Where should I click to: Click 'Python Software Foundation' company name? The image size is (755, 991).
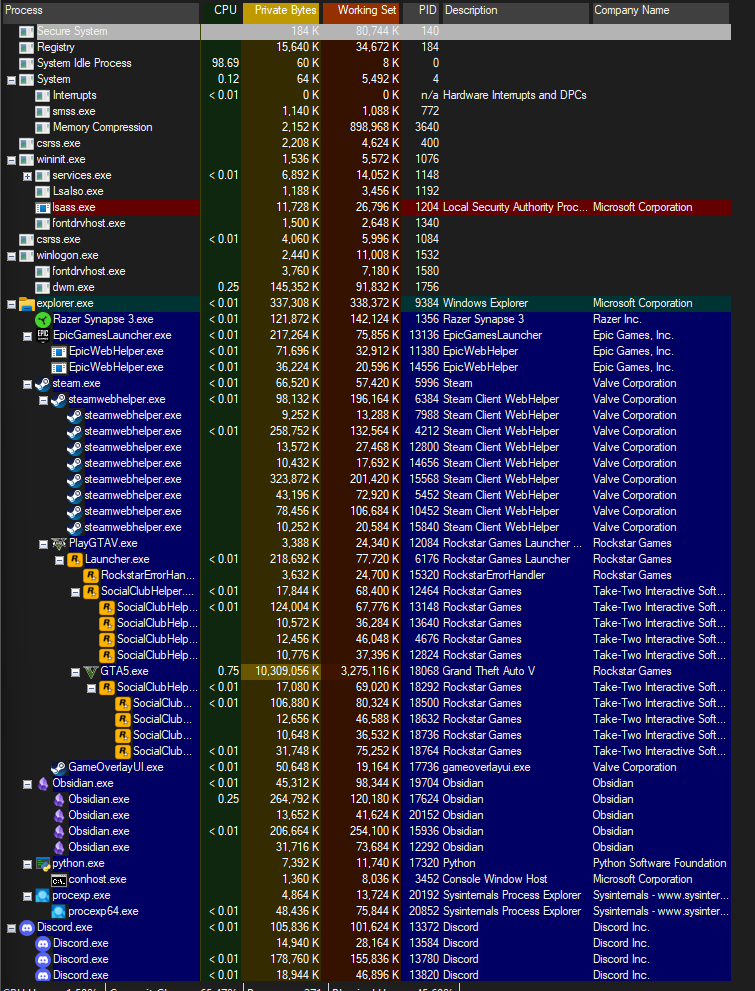point(660,863)
